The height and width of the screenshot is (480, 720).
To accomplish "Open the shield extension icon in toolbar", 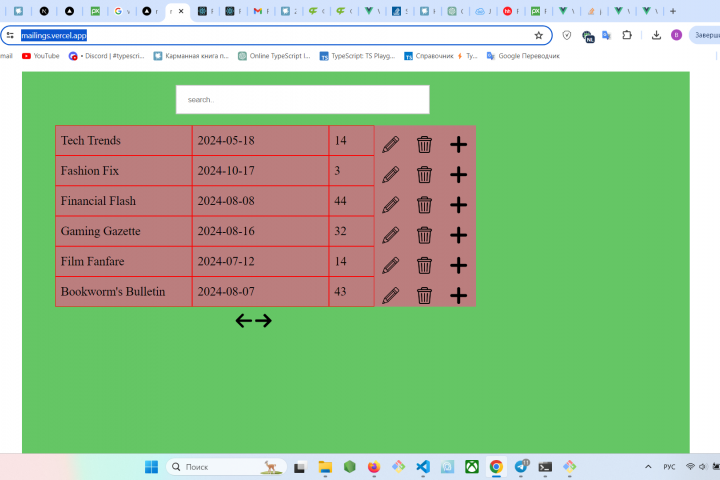I will click(567, 35).
